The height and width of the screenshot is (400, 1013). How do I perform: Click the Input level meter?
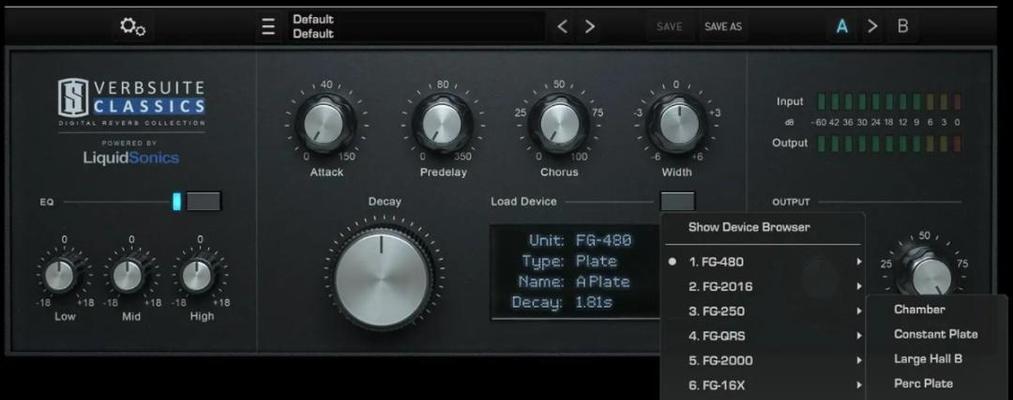pos(889,101)
